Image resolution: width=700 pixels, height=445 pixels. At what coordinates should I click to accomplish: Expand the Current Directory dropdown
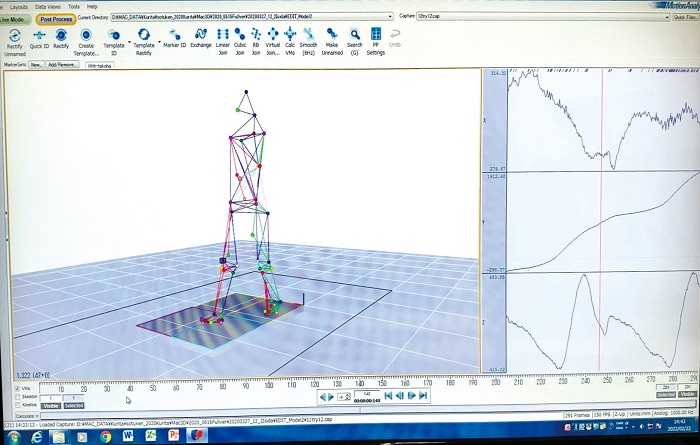(x=389, y=18)
